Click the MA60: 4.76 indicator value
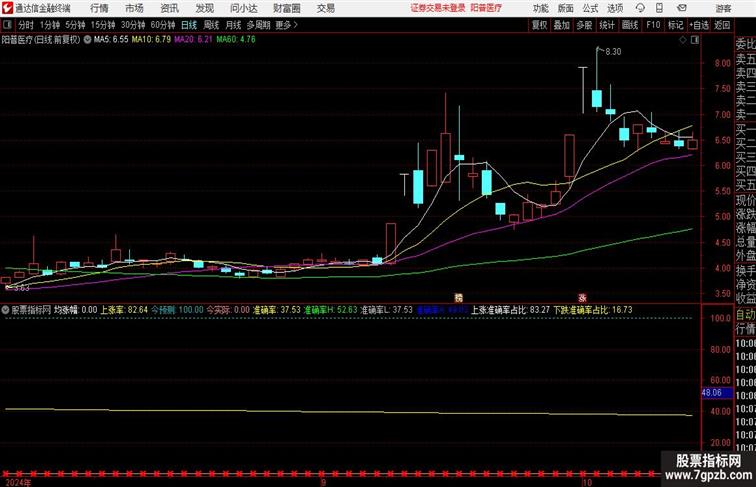The height and width of the screenshot is (487, 756). 236,40
